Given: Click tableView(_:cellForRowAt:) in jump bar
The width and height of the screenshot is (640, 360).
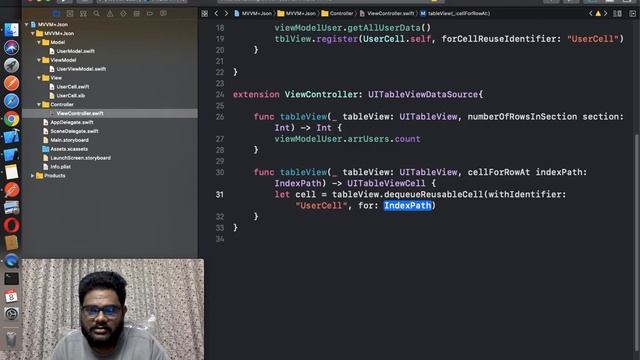Looking at the screenshot, I should point(455,13).
